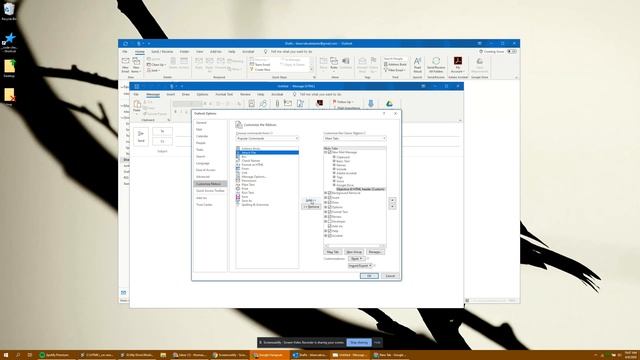Image resolution: width=640 pixels, height=360 pixels.
Task: Open Send / Receive tab in Outlook
Action: pyautogui.click(x=162, y=52)
